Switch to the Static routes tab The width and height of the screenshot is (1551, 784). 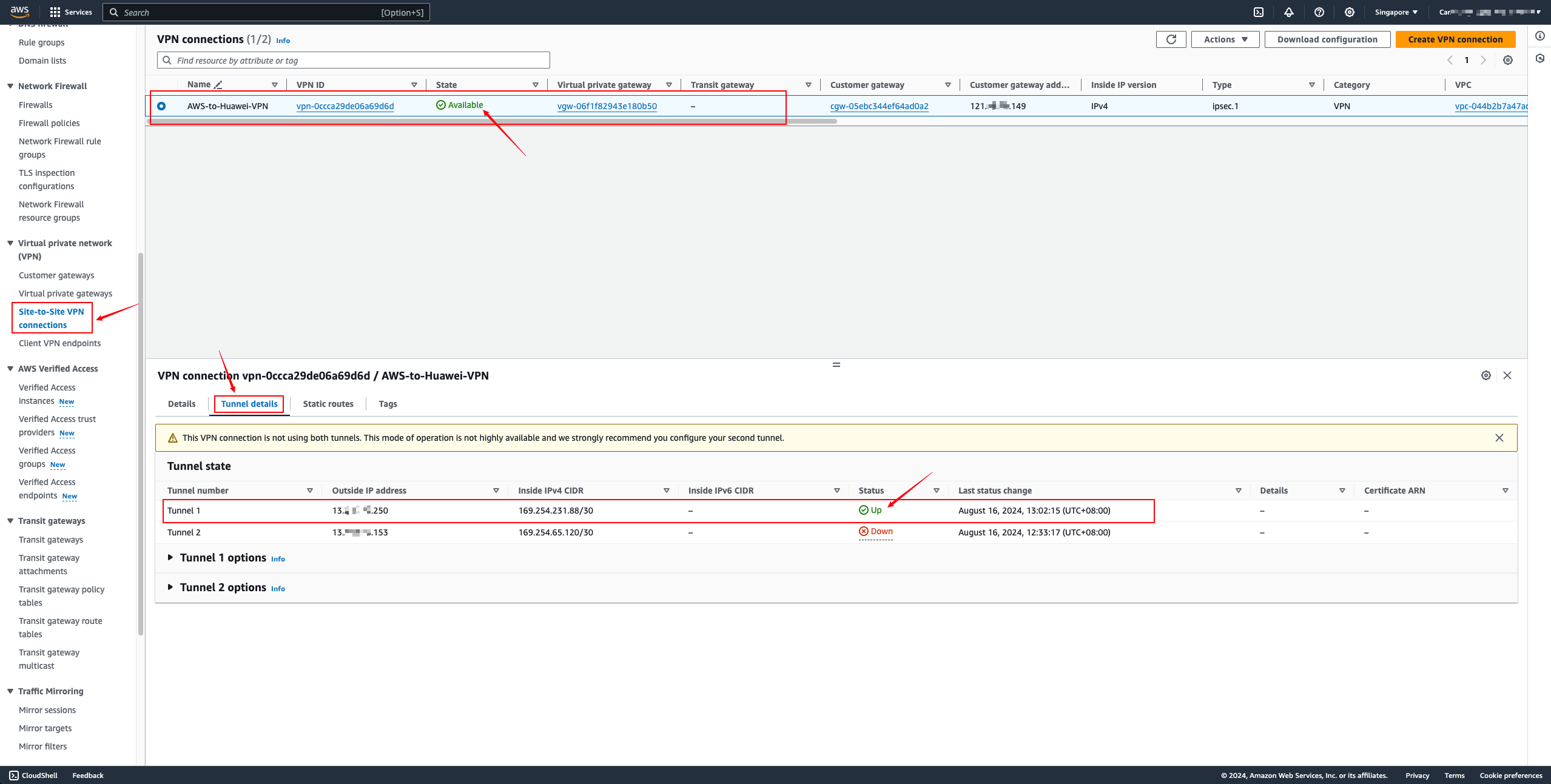coord(328,404)
